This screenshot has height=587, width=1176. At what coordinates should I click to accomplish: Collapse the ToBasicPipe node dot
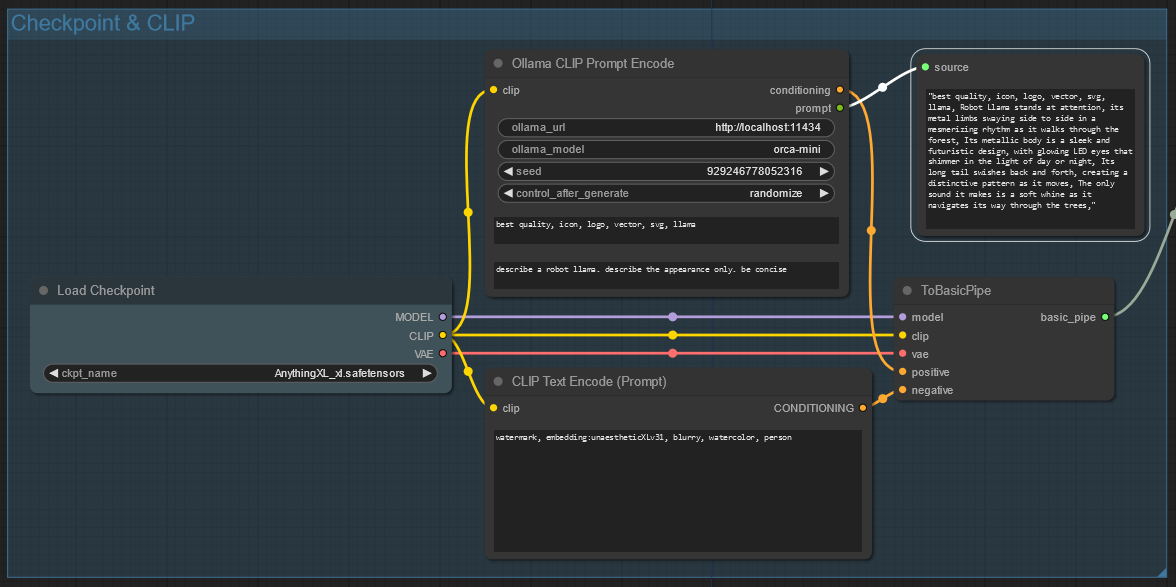(907, 290)
